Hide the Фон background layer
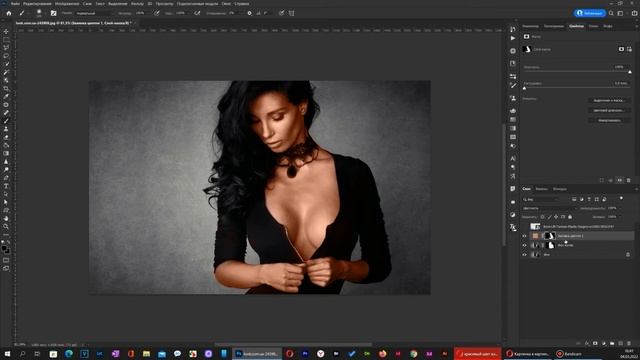The image size is (640, 360). pos(524,255)
